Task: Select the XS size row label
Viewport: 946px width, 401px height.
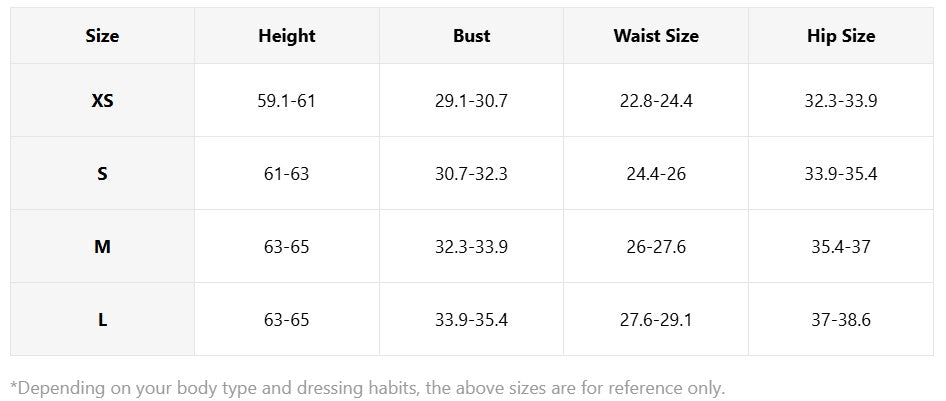Action: point(102,101)
